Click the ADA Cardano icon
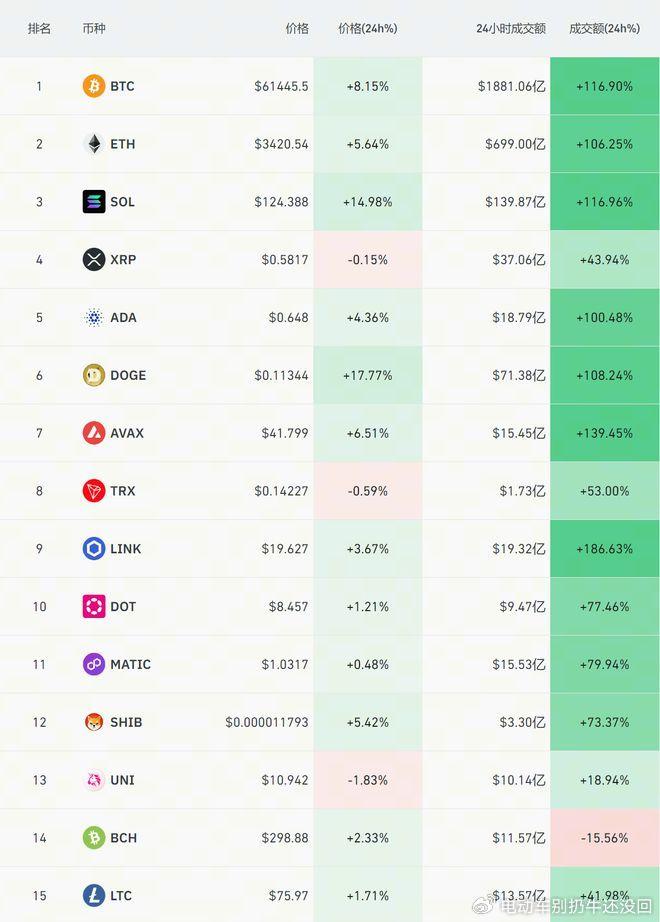 94,318
